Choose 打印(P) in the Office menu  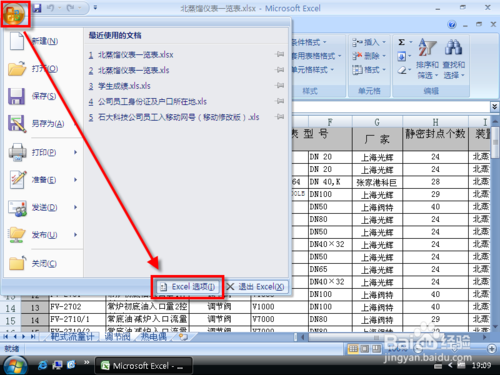[x=43, y=152]
